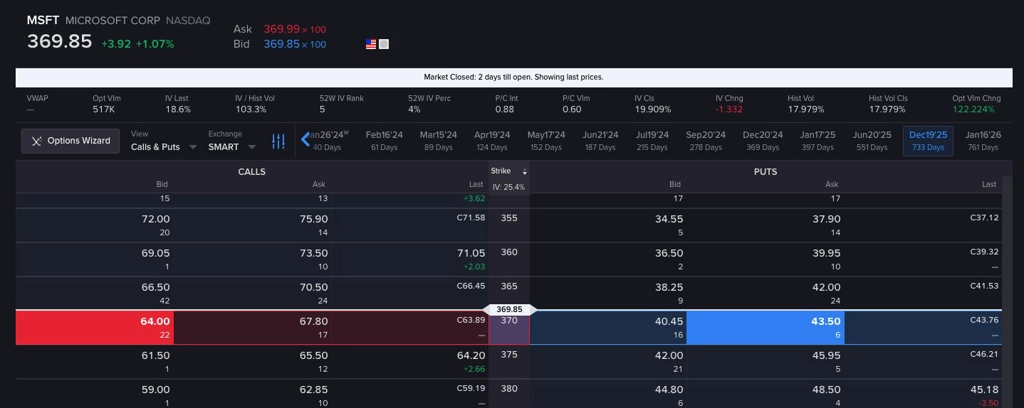The image size is (1024, 408).
Task: Select the May17'24 expiration tab
Action: pyautogui.click(x=546, y=140)
